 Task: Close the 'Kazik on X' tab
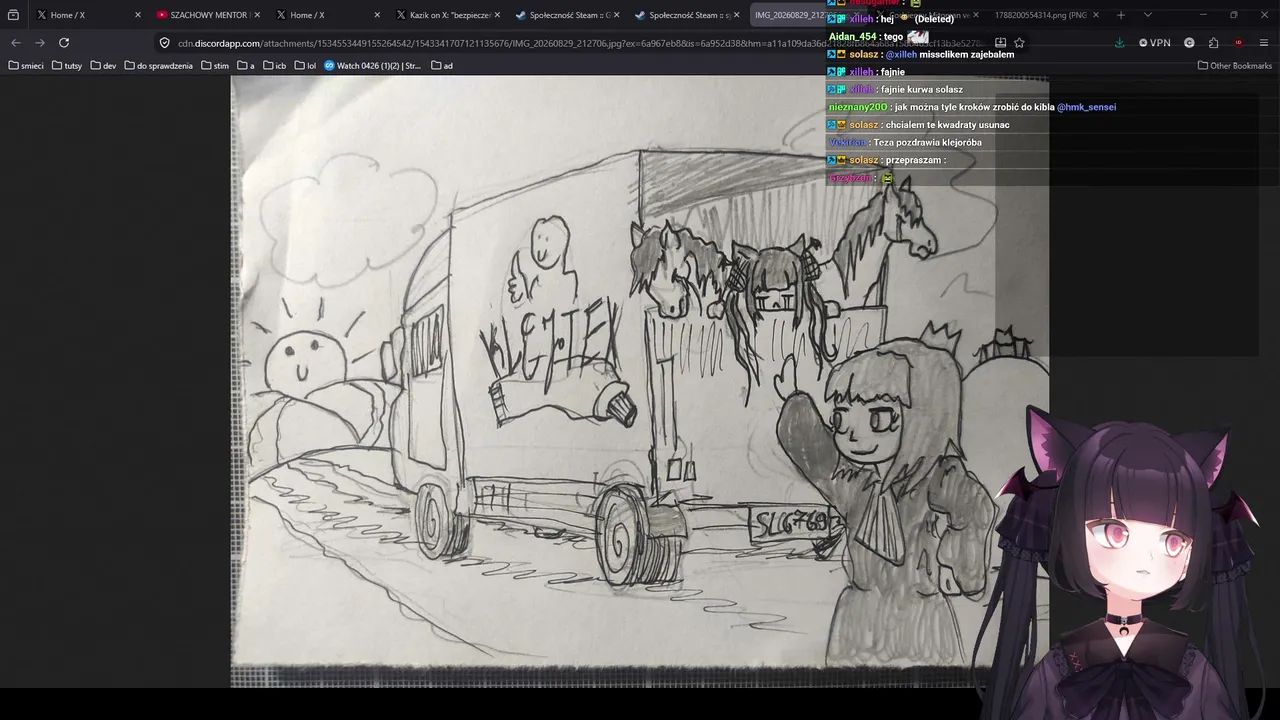pos(497,15)
